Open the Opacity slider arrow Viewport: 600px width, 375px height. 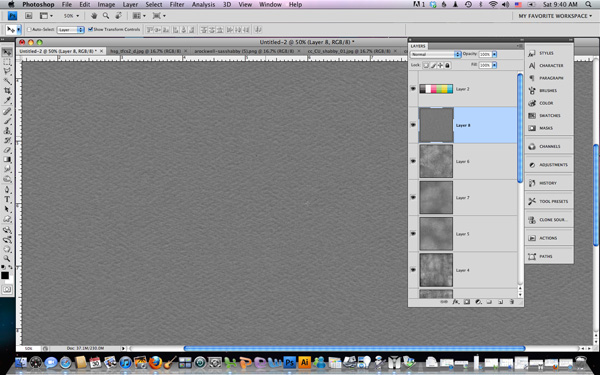[x=494, y=54]
